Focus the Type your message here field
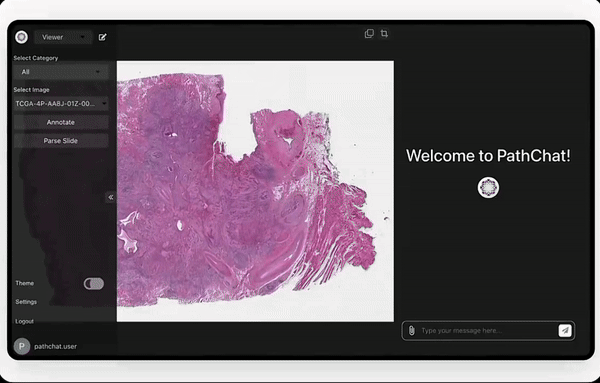Image resolution: width=600 pixels, height=383 pixels. 488,331
